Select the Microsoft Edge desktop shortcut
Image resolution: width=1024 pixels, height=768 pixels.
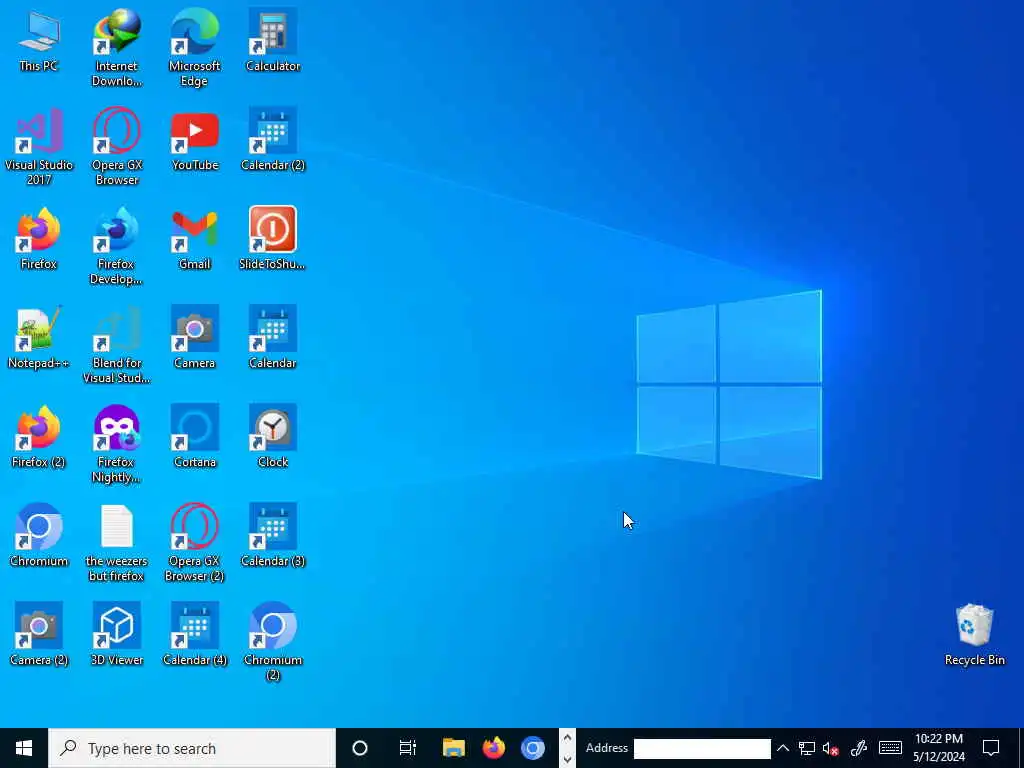coord(195,48)
